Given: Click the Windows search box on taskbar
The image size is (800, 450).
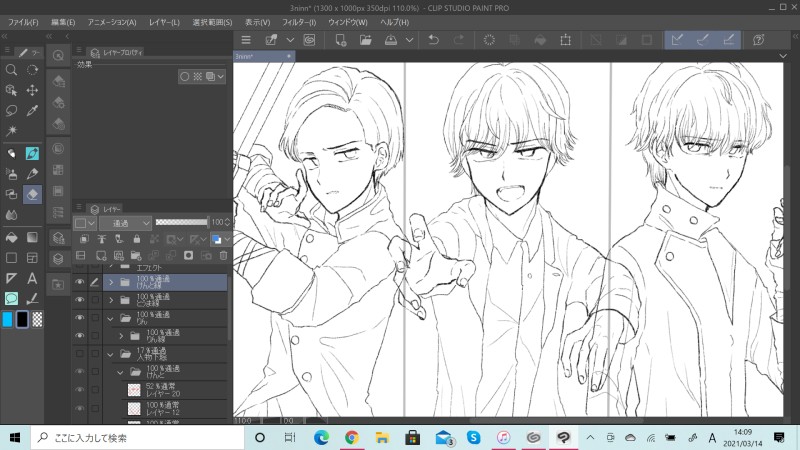Looking at the screenshot, I should point(138,437).
